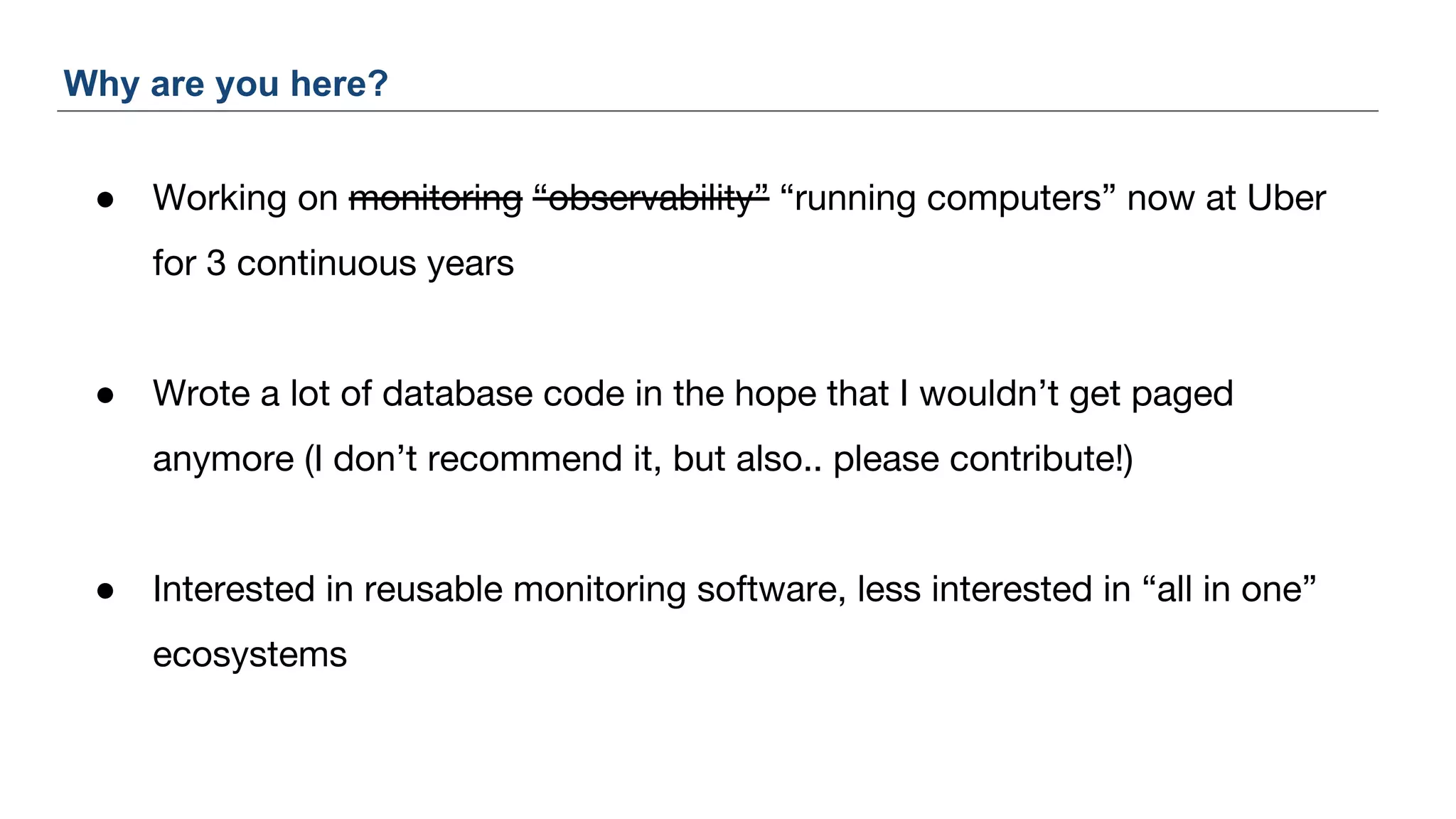This screenshot has width=1456, height=819.
Task: Click the word "Wrote" starting second bullet
Action: [201, 394]
